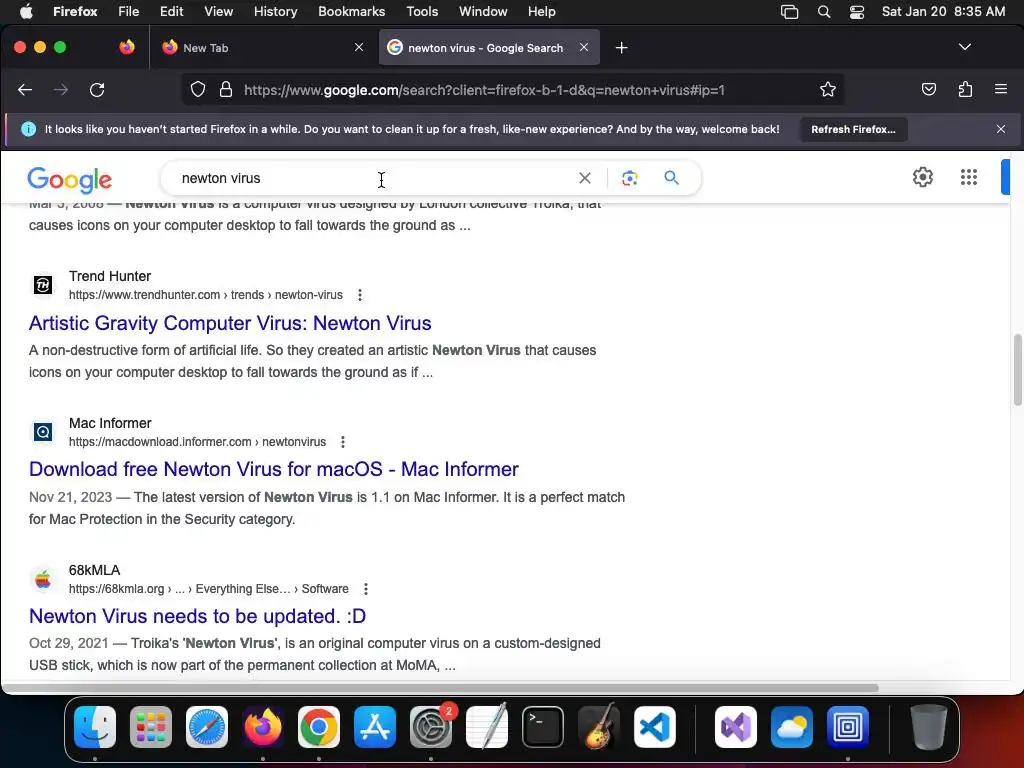The image size is (1024, 768).
Task: Open Firefox View pinned icon
Action: click(x=127, y=47)
